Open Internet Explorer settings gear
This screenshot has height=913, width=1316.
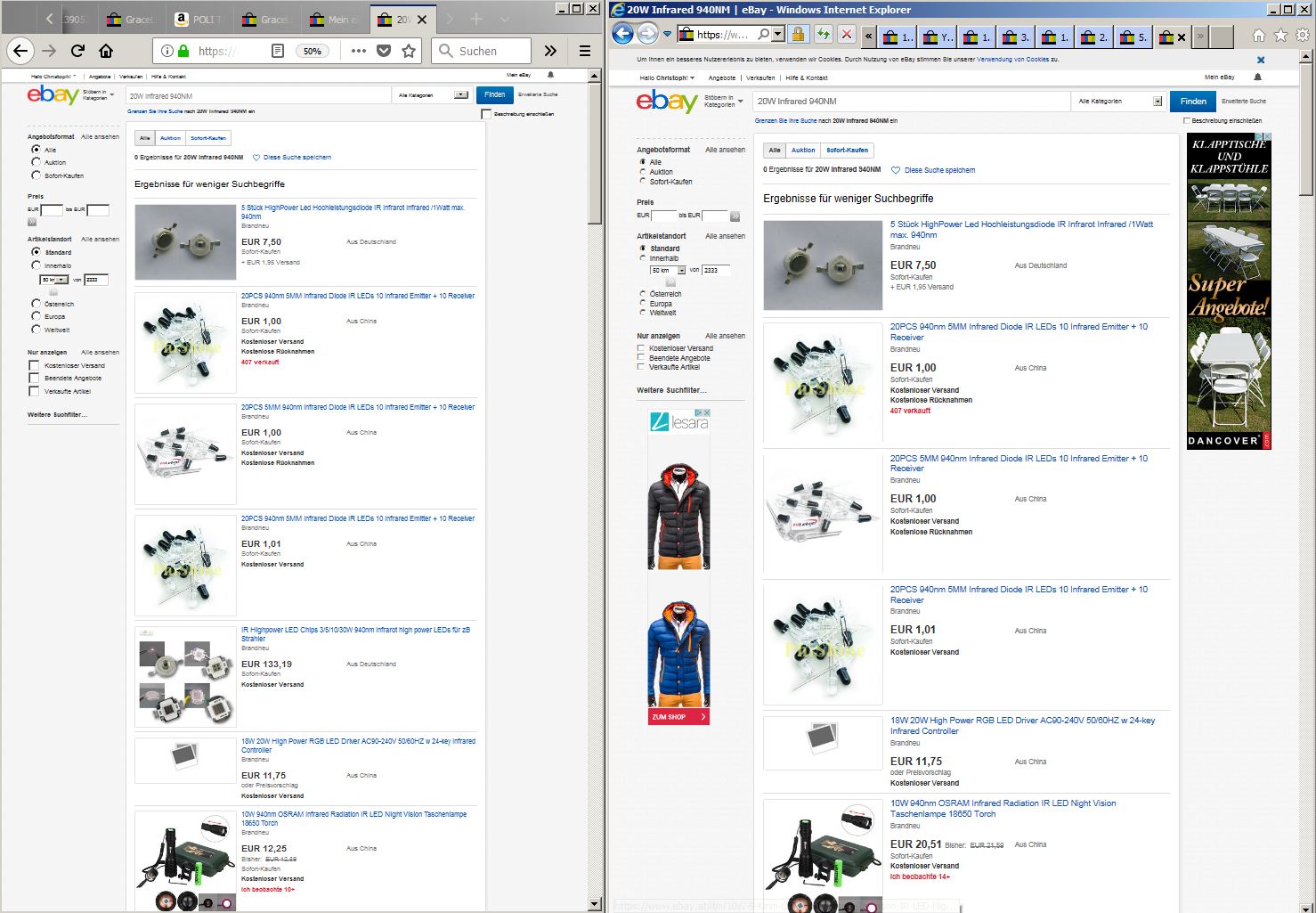coord(1303,35)
